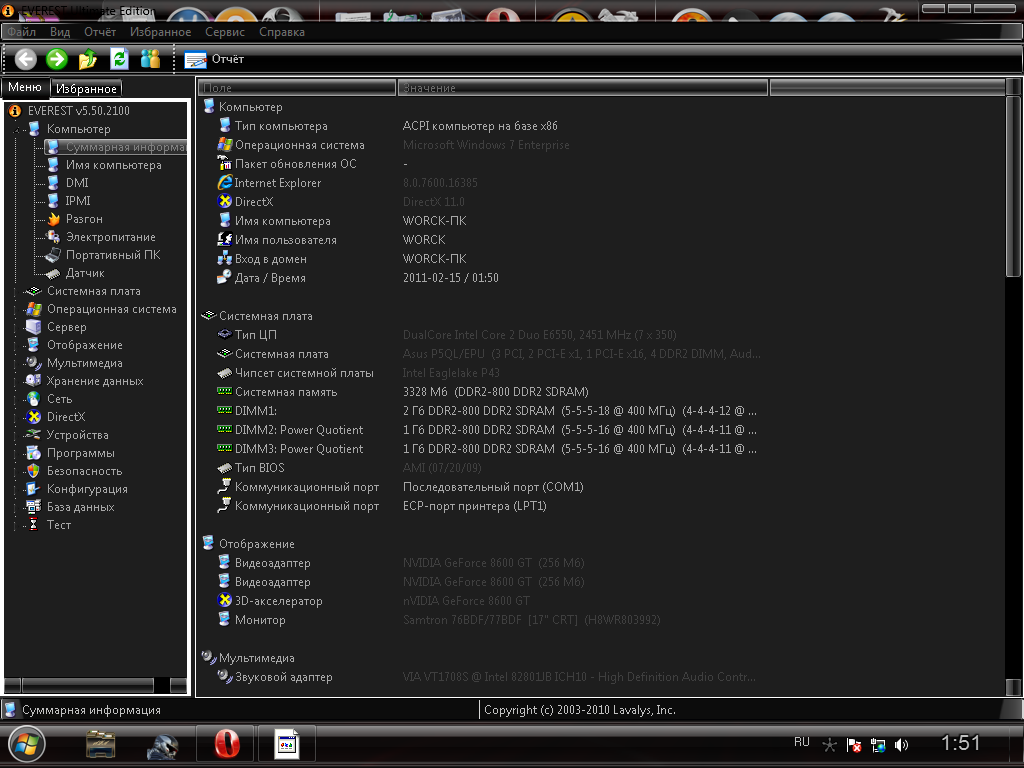Switch to the Избранное sidebar tab
The width and height of the screenshot is (1024, 768).
pos(86,88)
